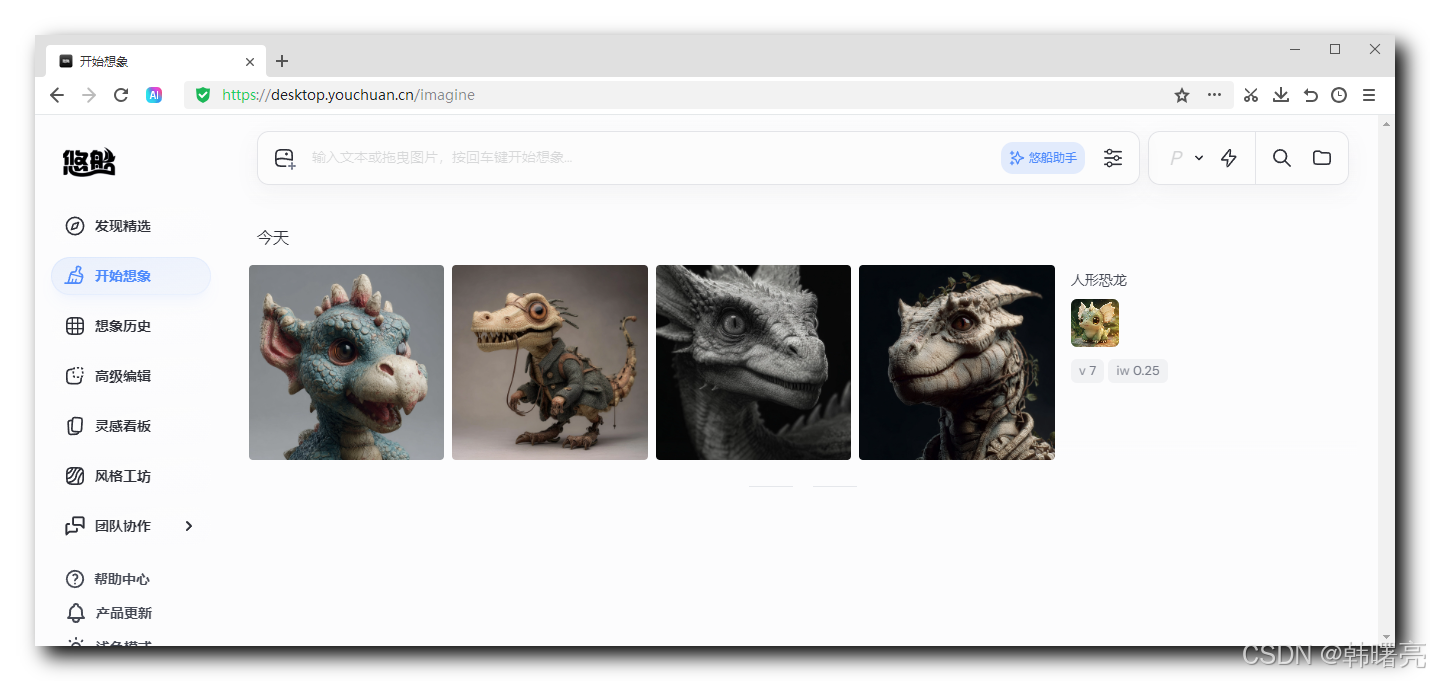1430x681 pixels.
Task: Click the 今天 section heading
Action: pyautogui.click(x=273, y=238)
